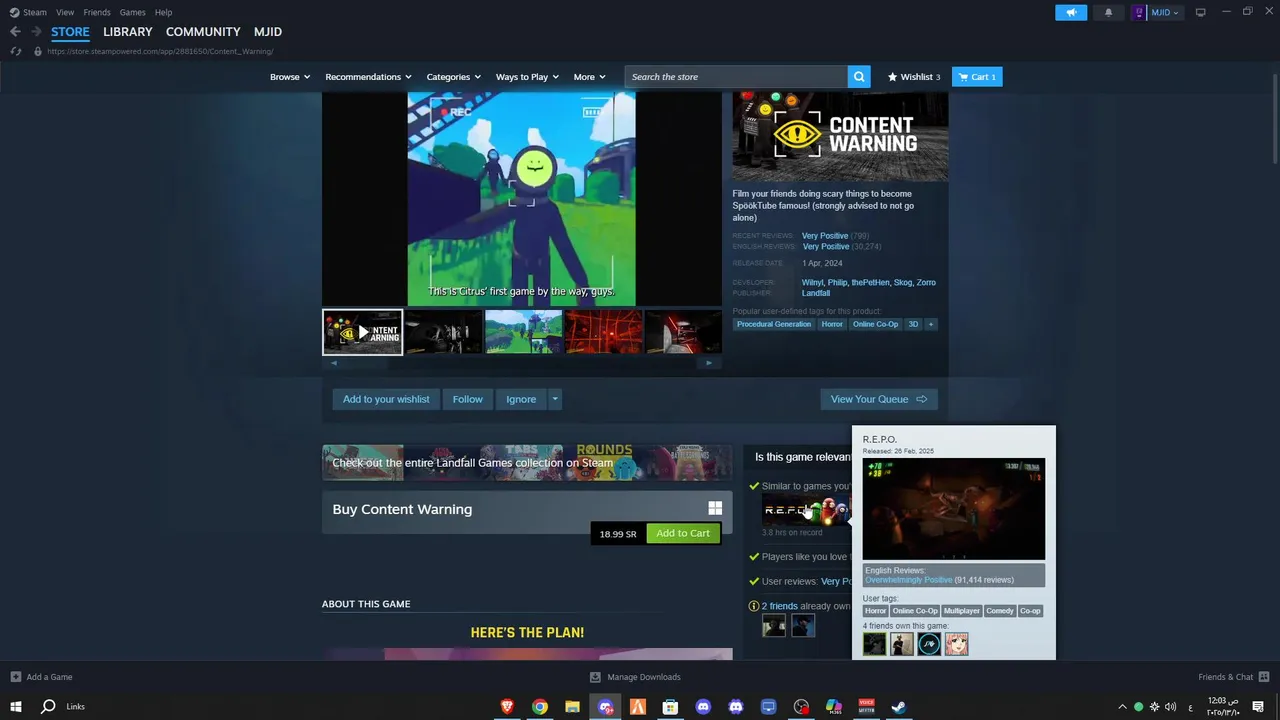Click the STORE tab
Screen dimensions: 1280x720
tap(70, 32)
